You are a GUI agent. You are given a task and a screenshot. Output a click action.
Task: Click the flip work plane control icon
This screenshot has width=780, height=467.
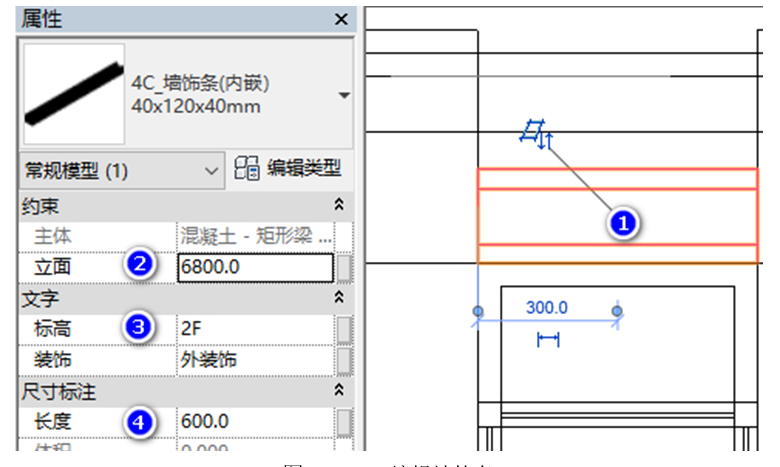[x=535, y=131]
